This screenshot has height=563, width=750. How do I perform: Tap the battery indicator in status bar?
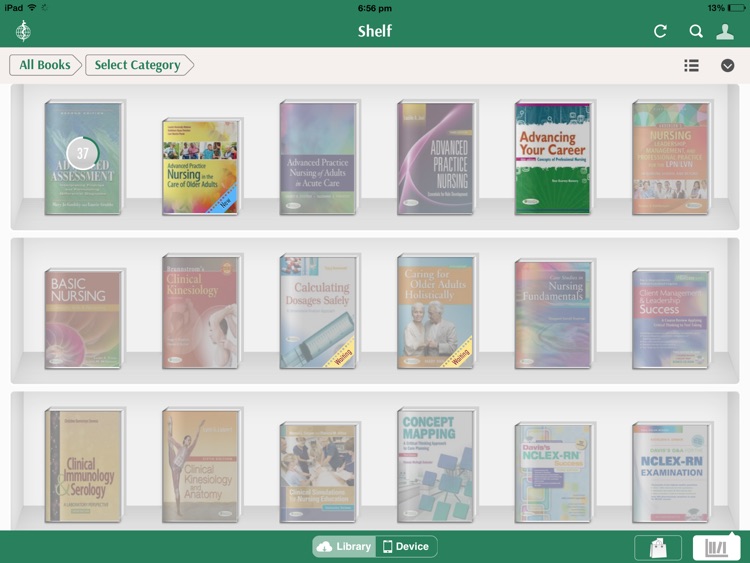click(x=736, y=8)
